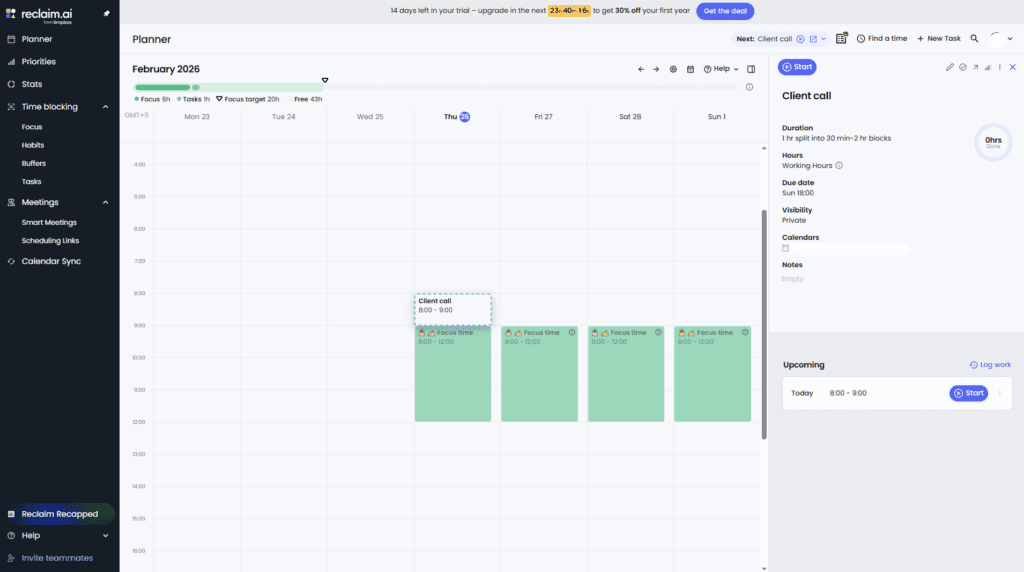
Task: Expand the Next task dropdown chevron
Action: (823, 39)
